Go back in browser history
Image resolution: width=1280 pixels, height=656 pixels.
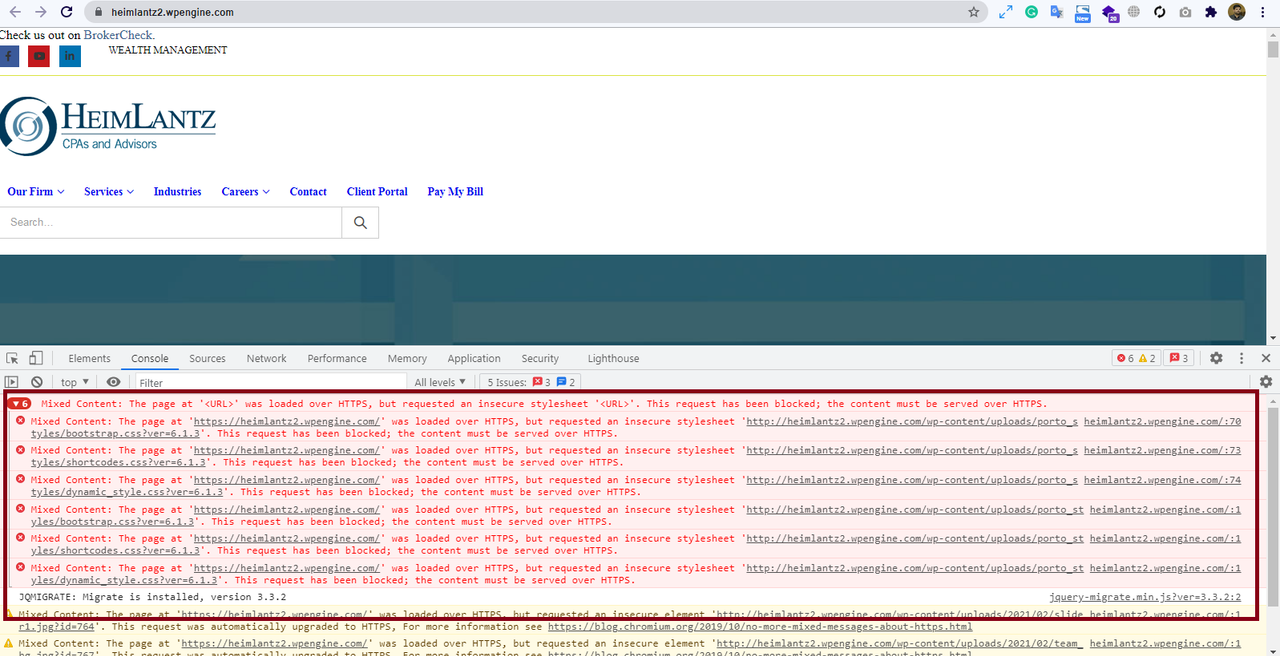coord(15,12)
